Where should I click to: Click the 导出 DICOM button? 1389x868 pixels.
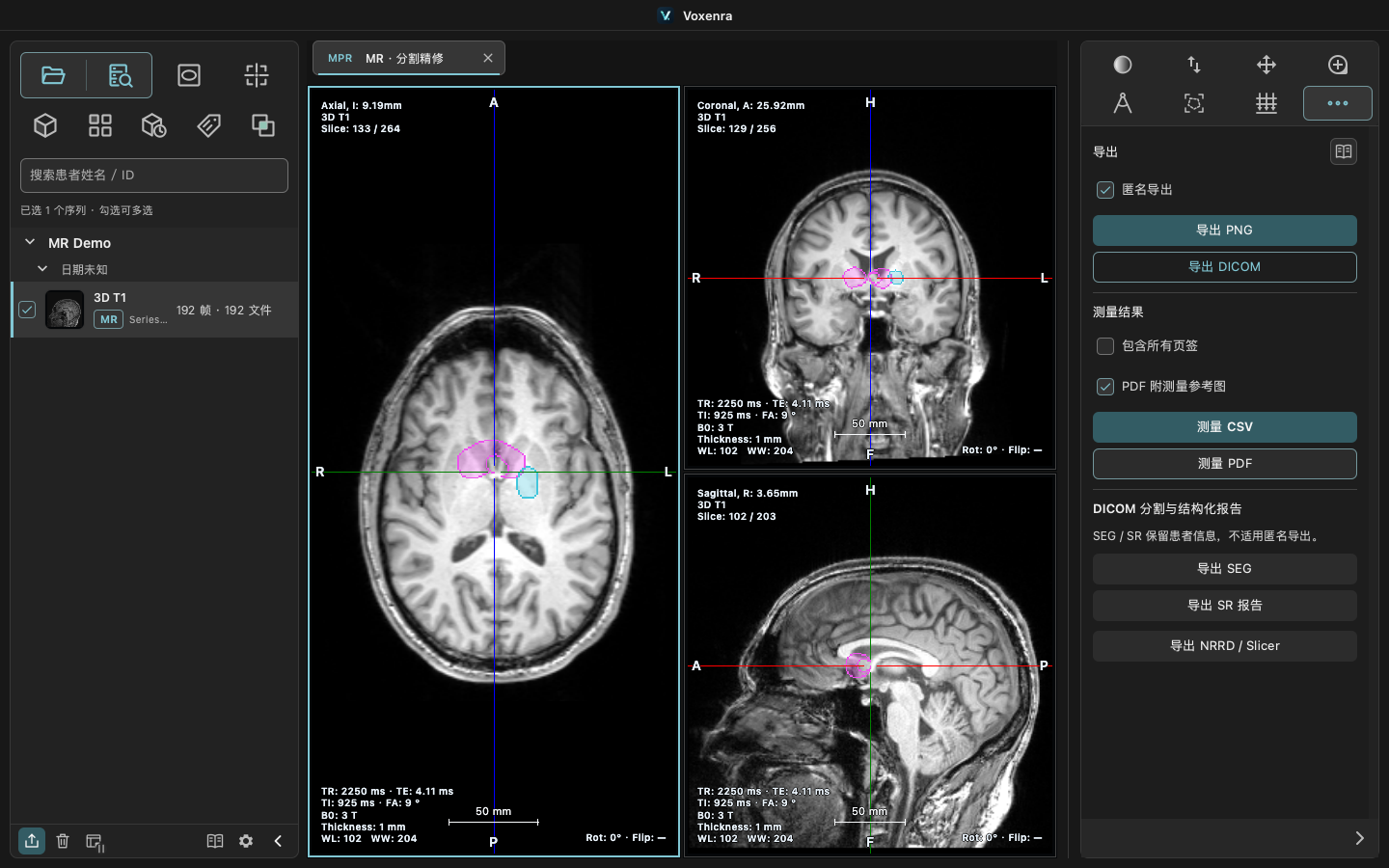click(x=1225, y=267)
